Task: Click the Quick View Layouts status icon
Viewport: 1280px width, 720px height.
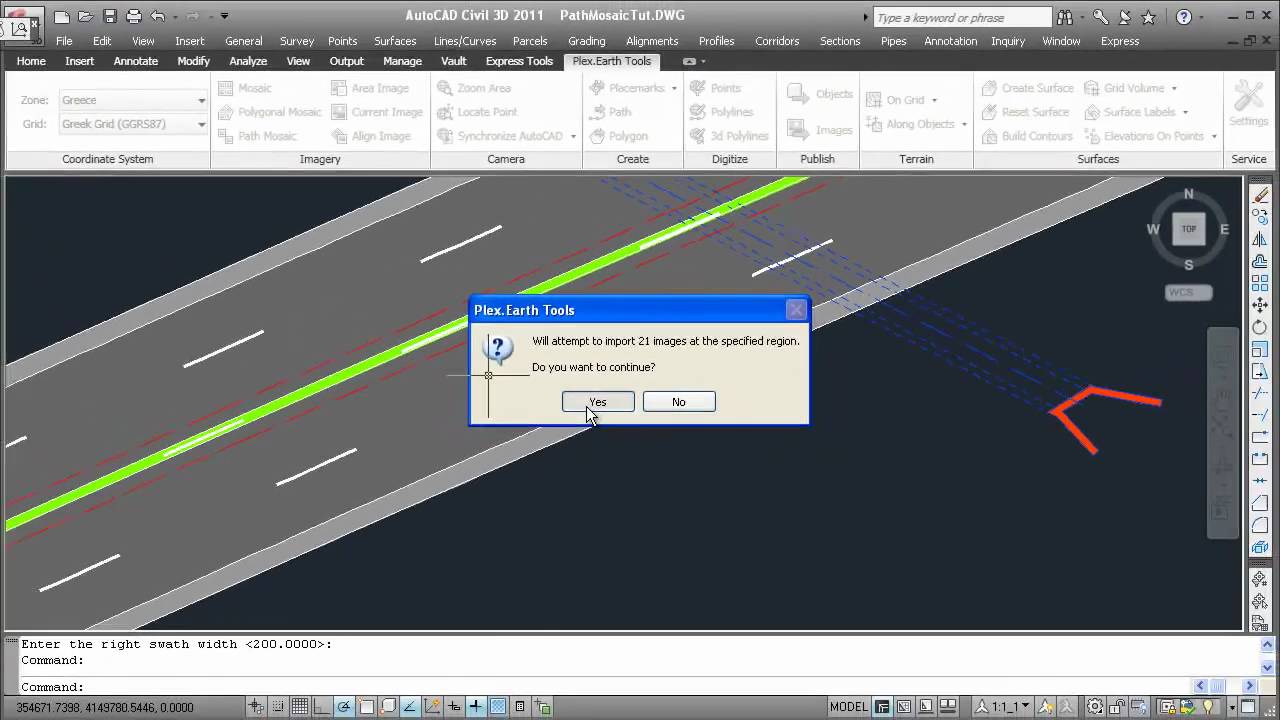Action: 926,707
